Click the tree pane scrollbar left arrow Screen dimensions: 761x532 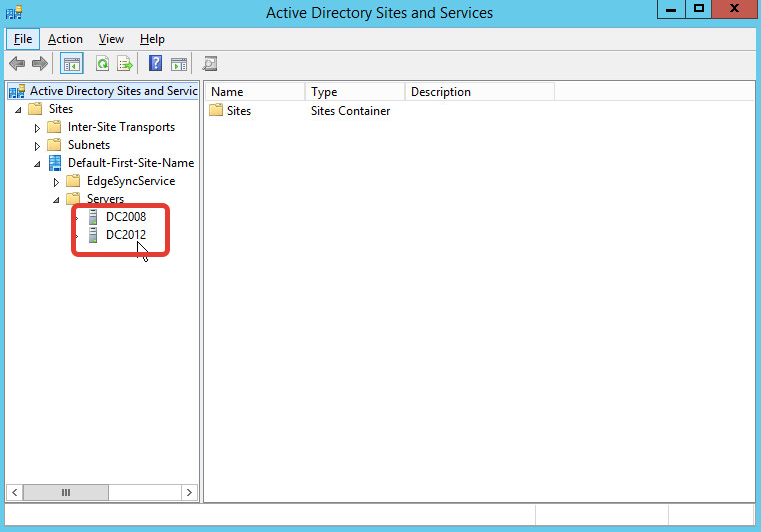(15, 493)
